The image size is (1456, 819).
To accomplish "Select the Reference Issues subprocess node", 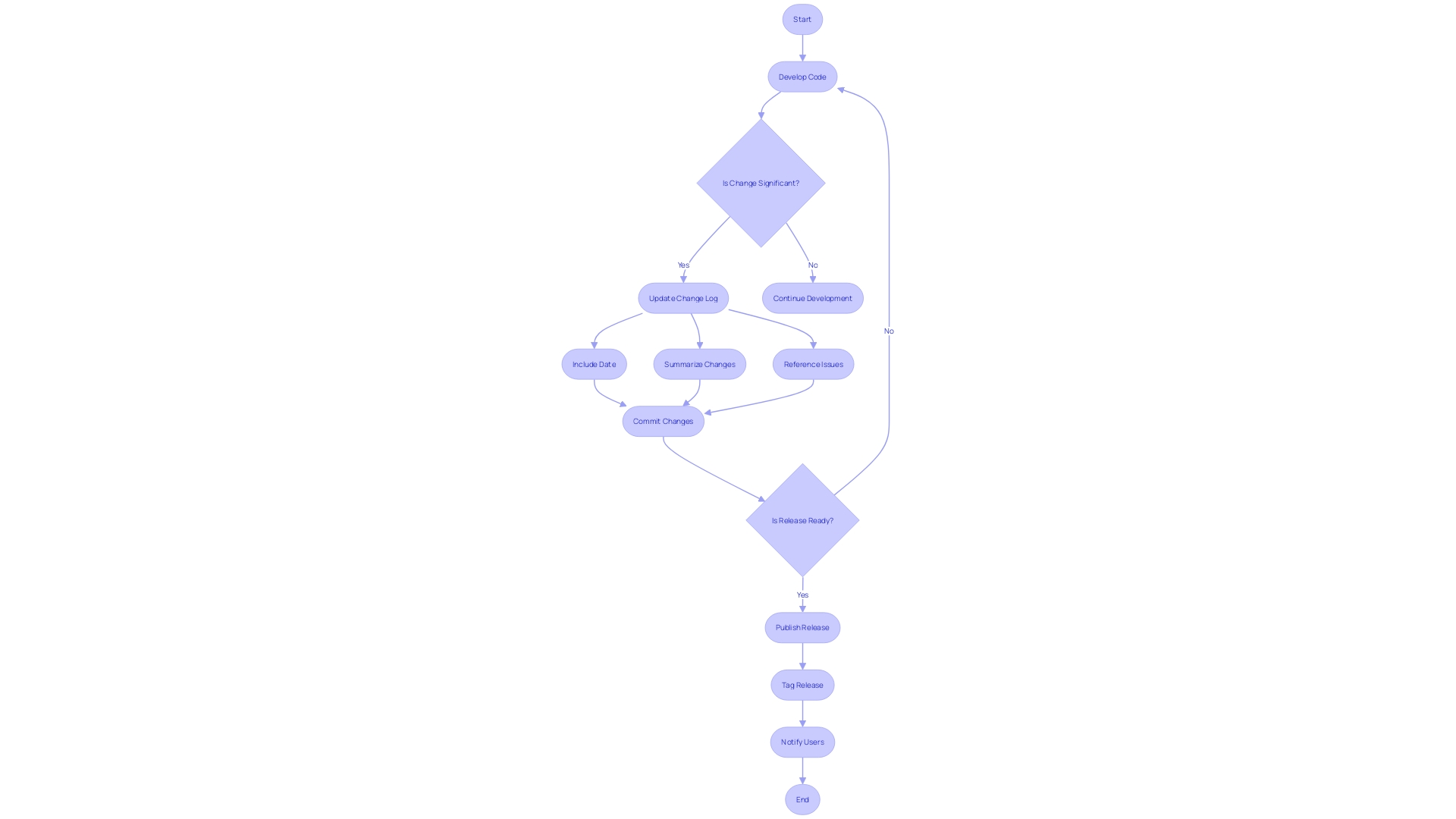I will [813, 363].
